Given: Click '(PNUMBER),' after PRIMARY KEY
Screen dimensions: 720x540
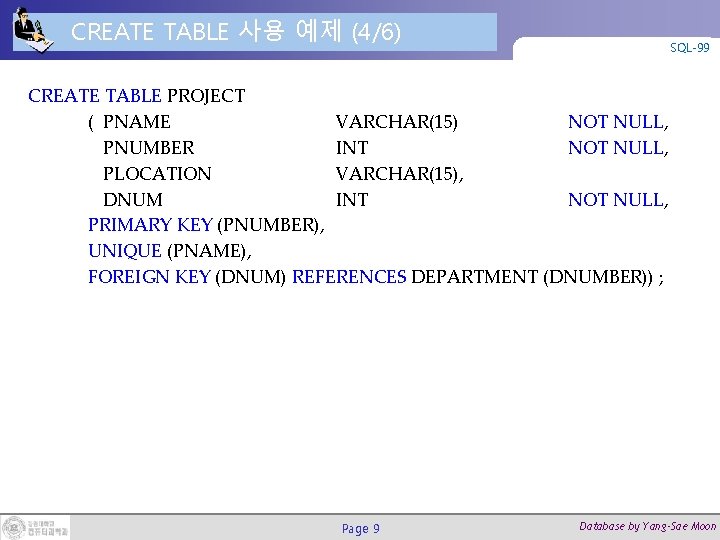Looking at the screenshot, I should click(271, 225).
